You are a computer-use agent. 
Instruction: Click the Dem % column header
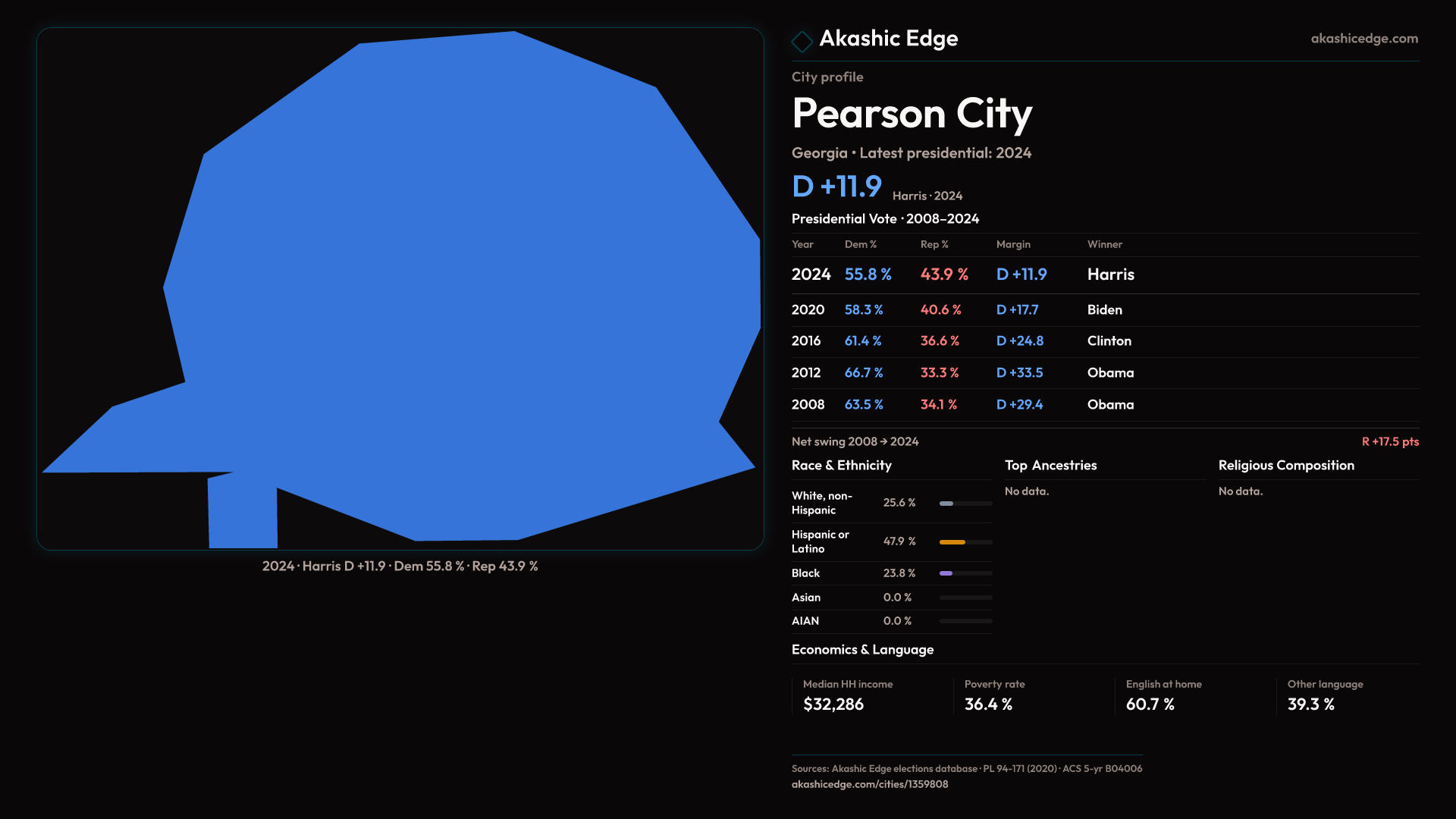[x=860, y=244]
